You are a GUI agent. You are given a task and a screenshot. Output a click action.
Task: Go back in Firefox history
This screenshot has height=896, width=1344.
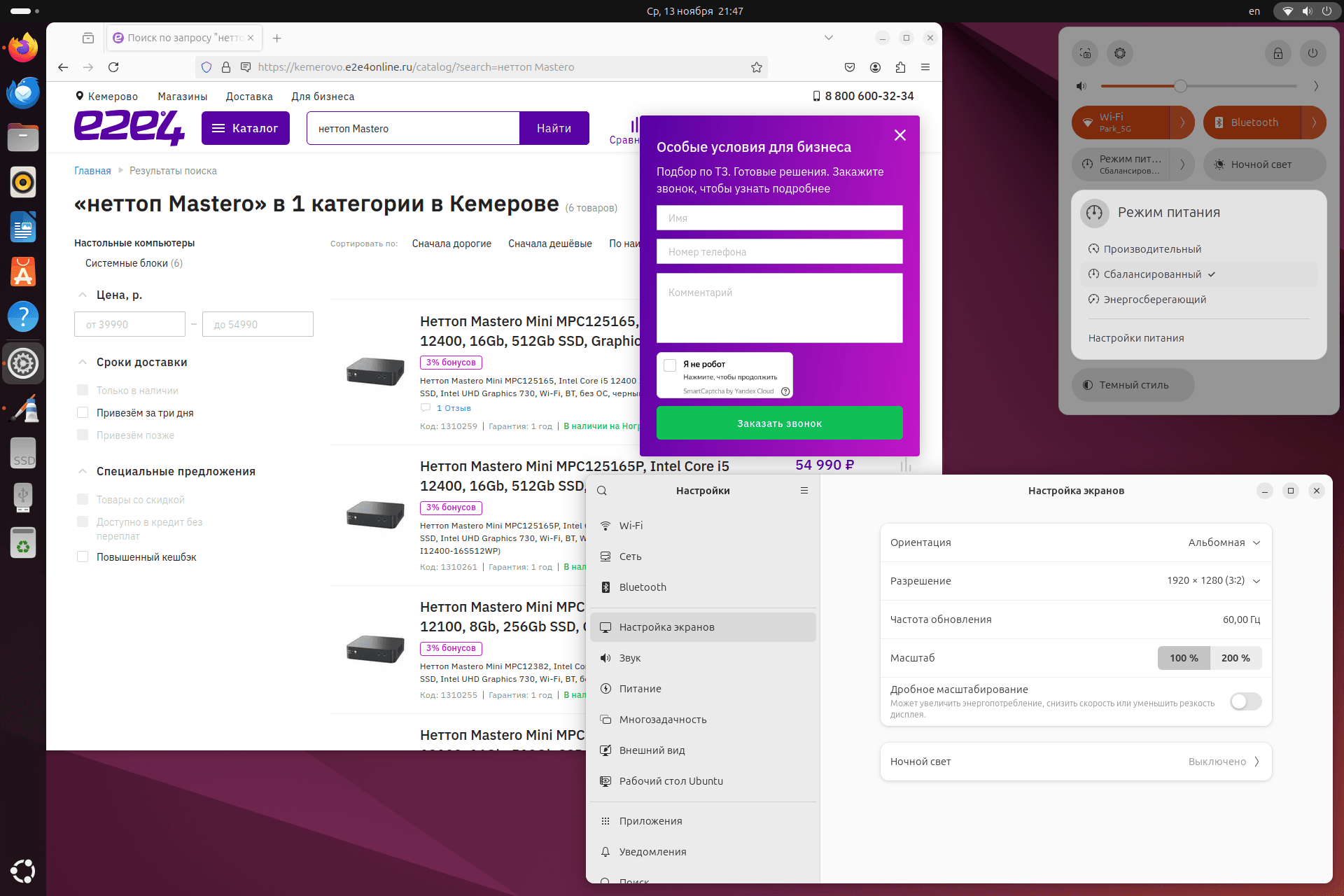coord(63,67)
